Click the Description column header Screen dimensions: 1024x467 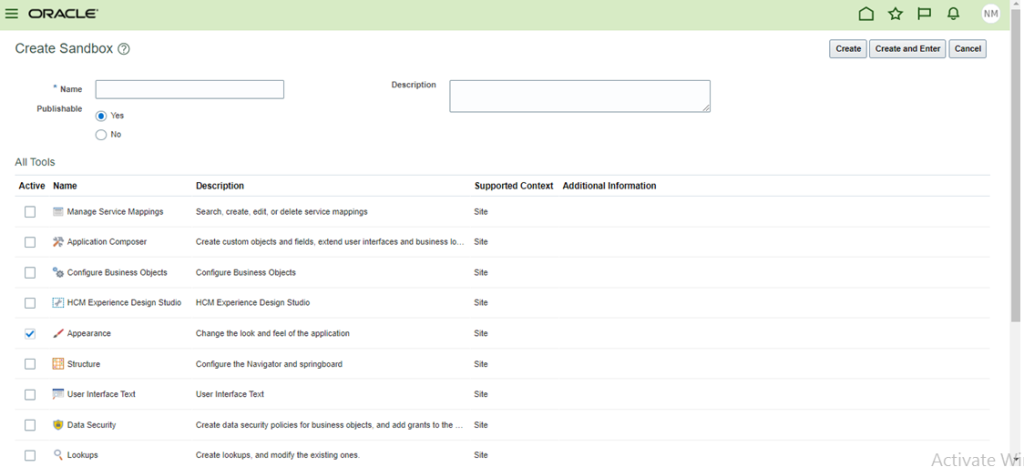pyautogui.click(x=220, y=185)
